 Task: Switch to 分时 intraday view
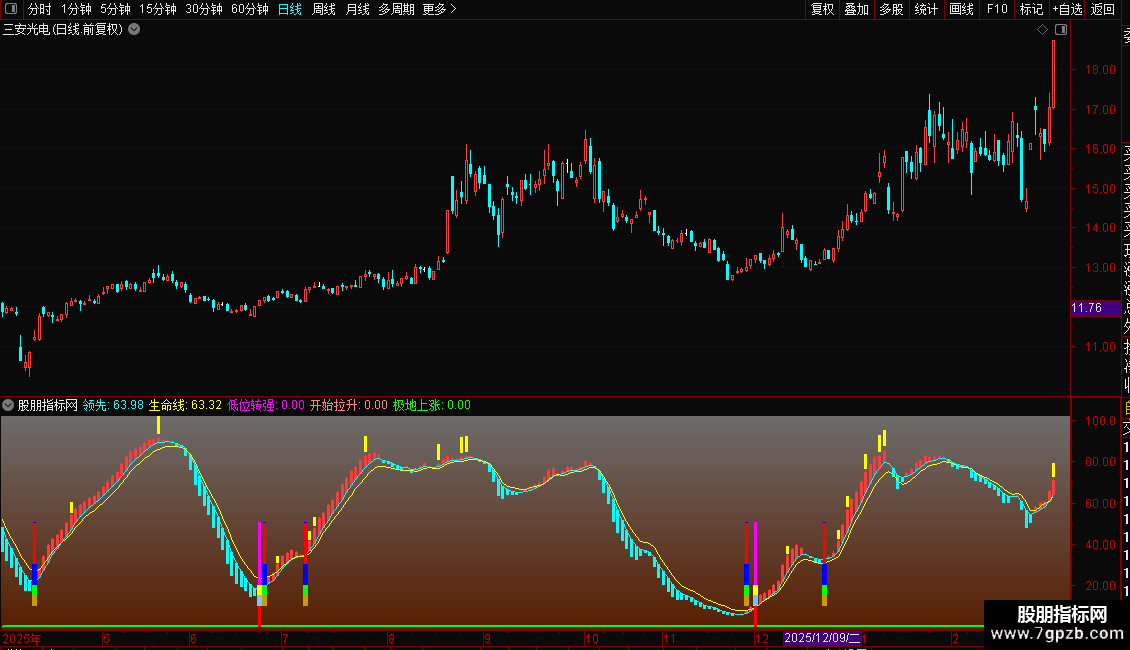pos(40,9)
